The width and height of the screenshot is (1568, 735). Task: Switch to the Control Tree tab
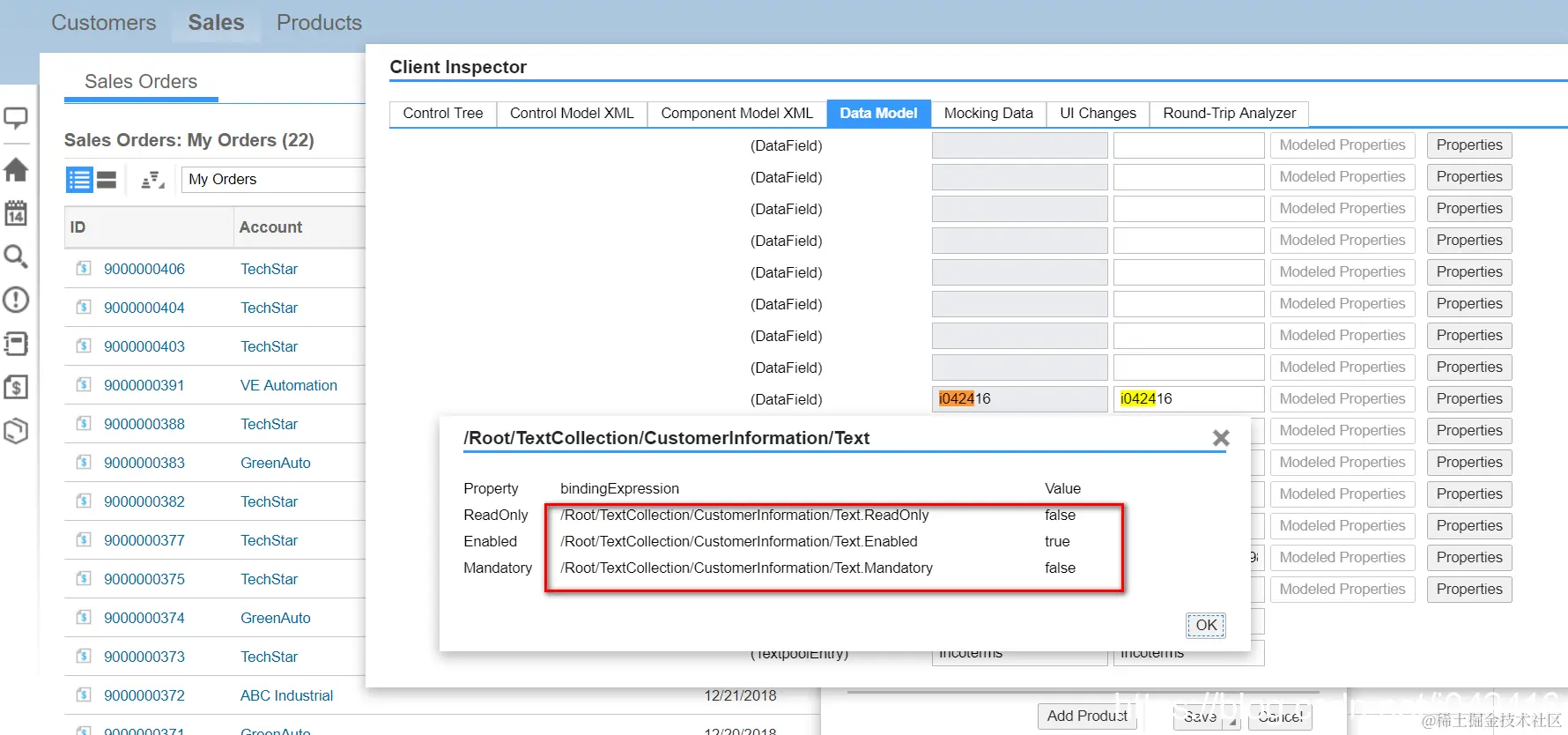pyautogui.click(x=443, y=114)
